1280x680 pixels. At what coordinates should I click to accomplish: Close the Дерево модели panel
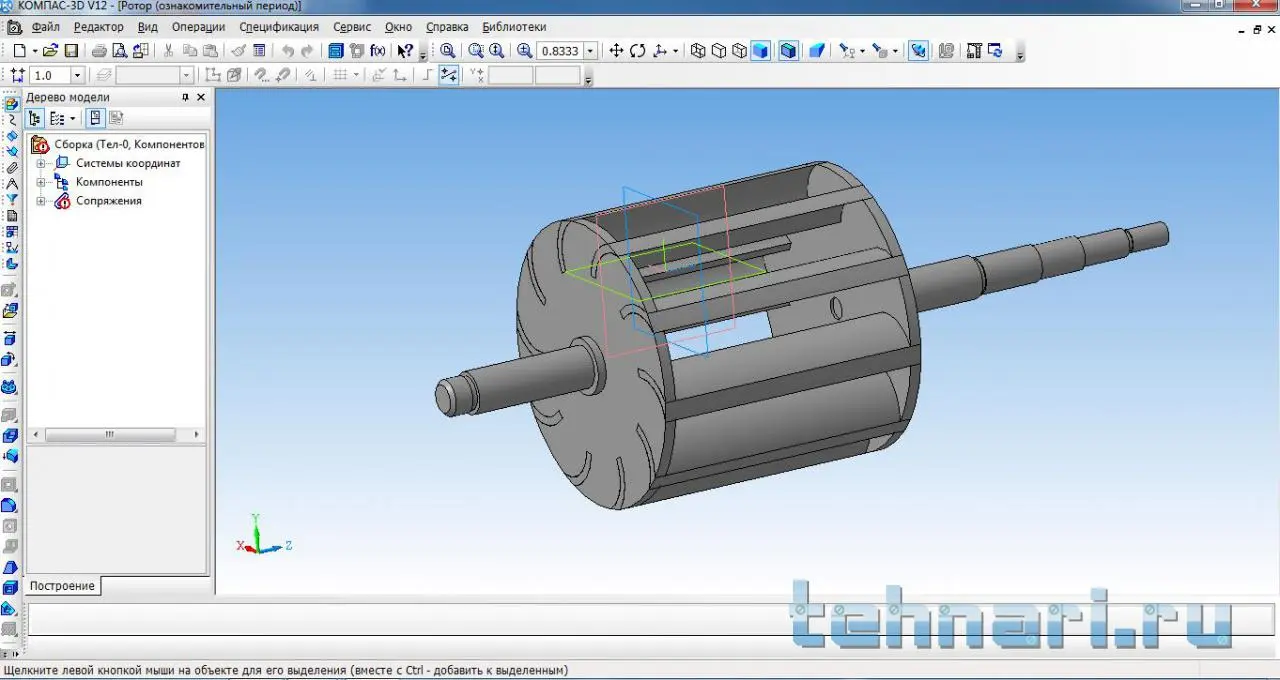tap(201, 97)
